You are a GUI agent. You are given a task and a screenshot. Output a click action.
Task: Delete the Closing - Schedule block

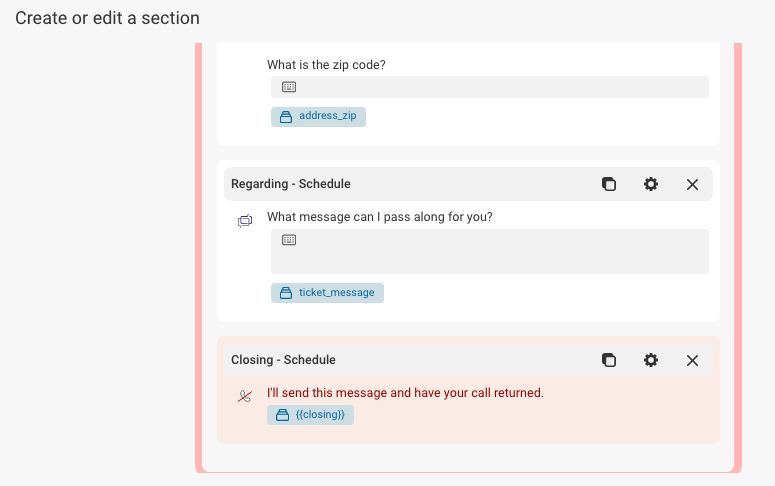(x=692, y=360)
